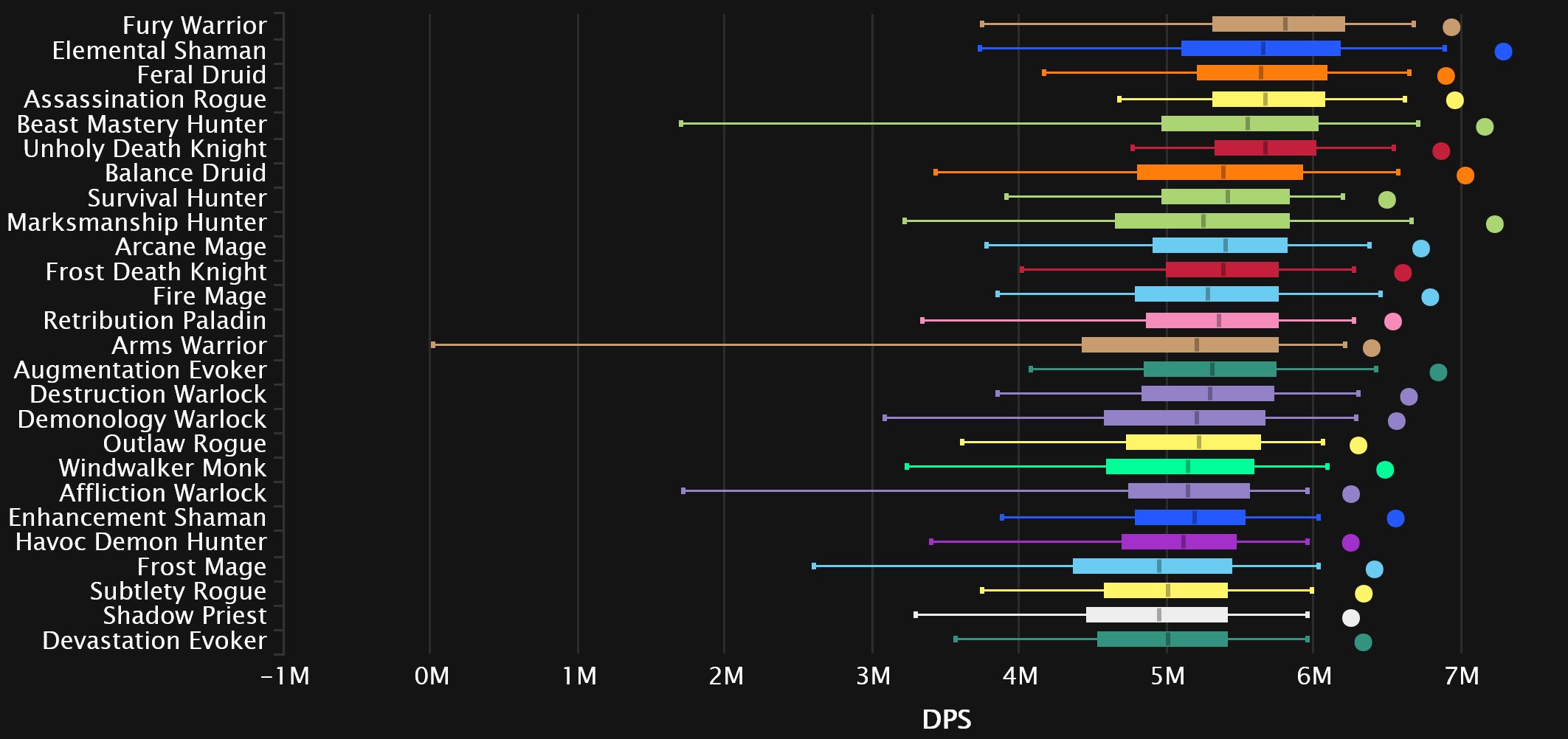Click the 5M tick on x-axis
The image size is (1568, 739).
tap(1167, 676)
